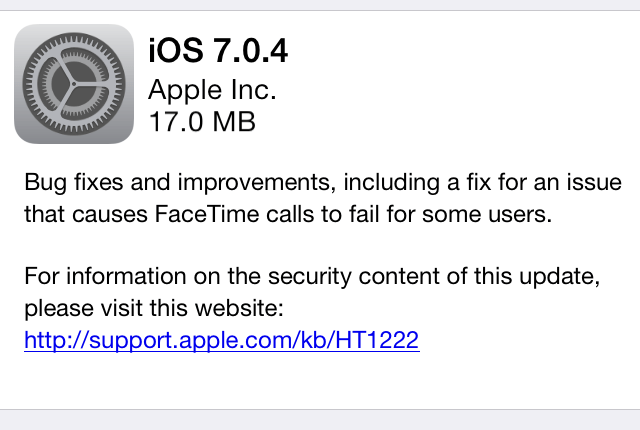Screen dimensions: 640x430
Task: Click the "17.0 MB" download size text
Action: (x=202, y=122)
